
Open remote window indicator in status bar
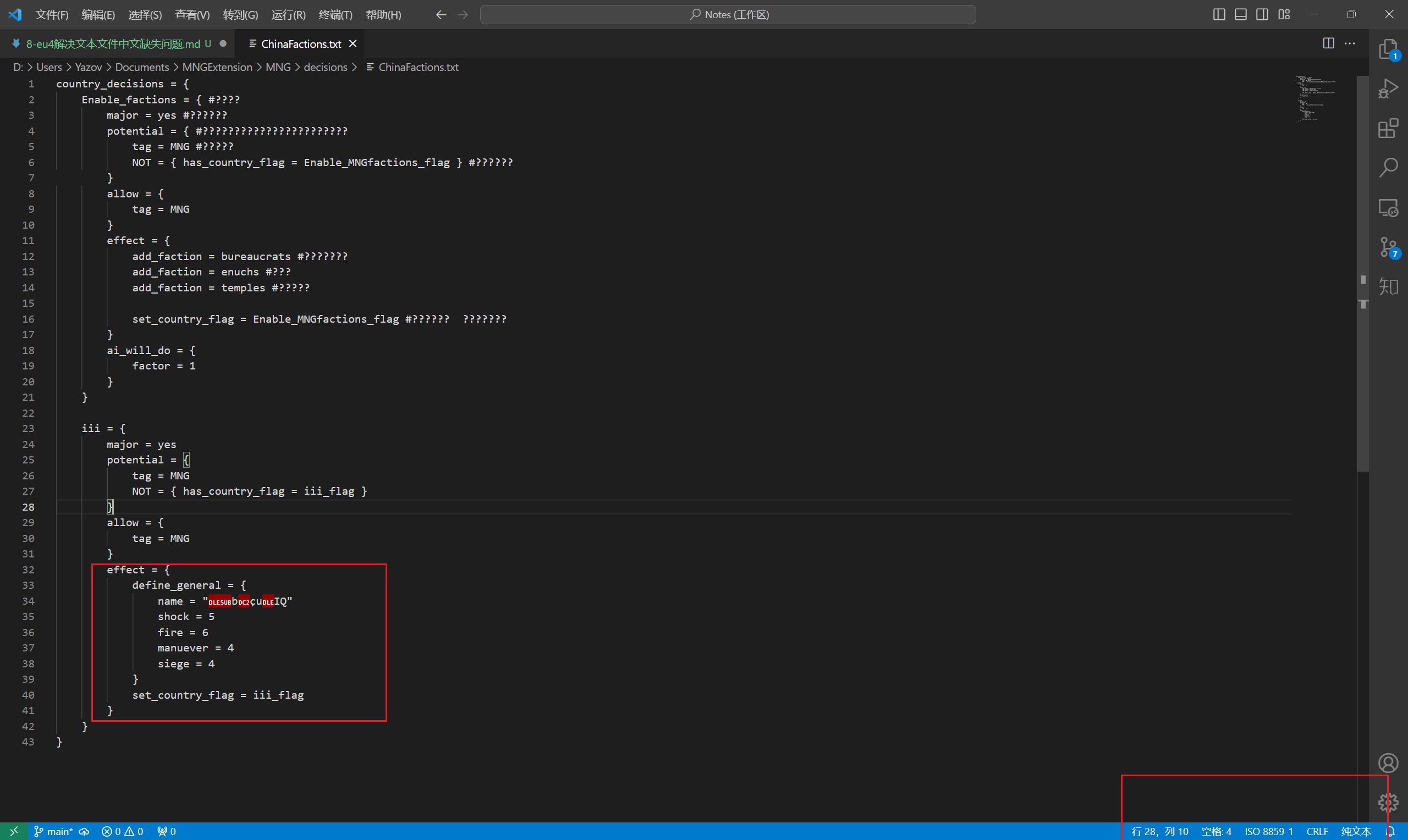tap(14, 832)
